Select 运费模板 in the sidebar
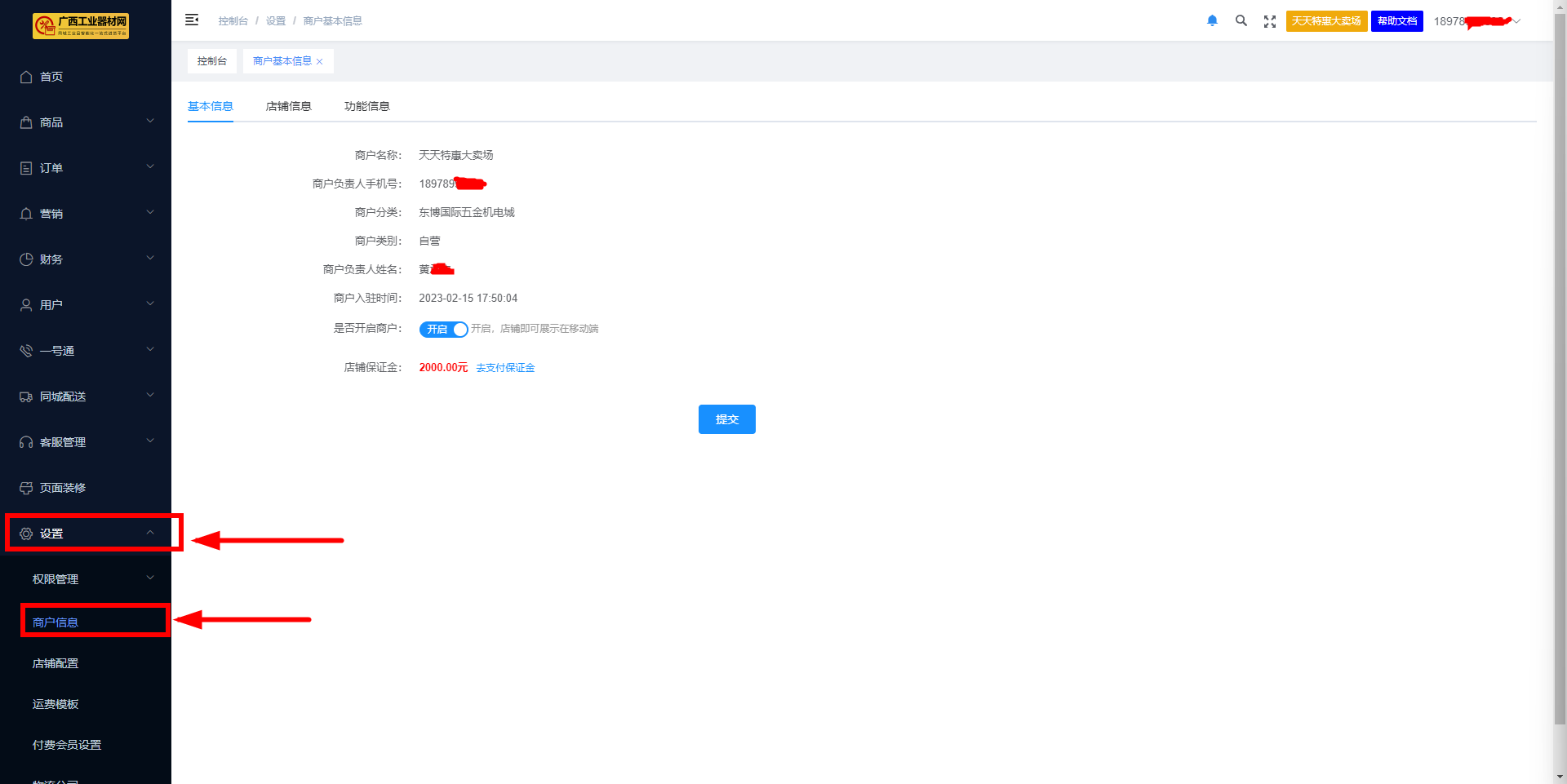 (55, 704)
